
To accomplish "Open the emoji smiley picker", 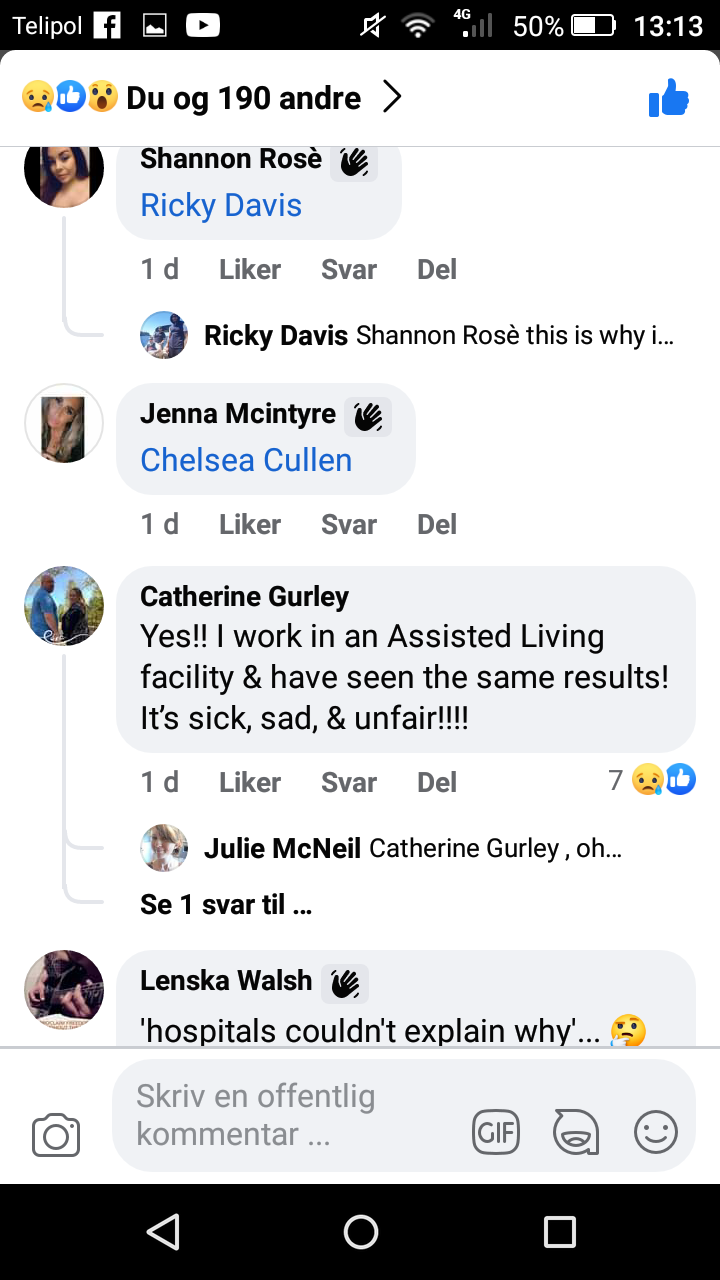I will (x=656, y=1133).
